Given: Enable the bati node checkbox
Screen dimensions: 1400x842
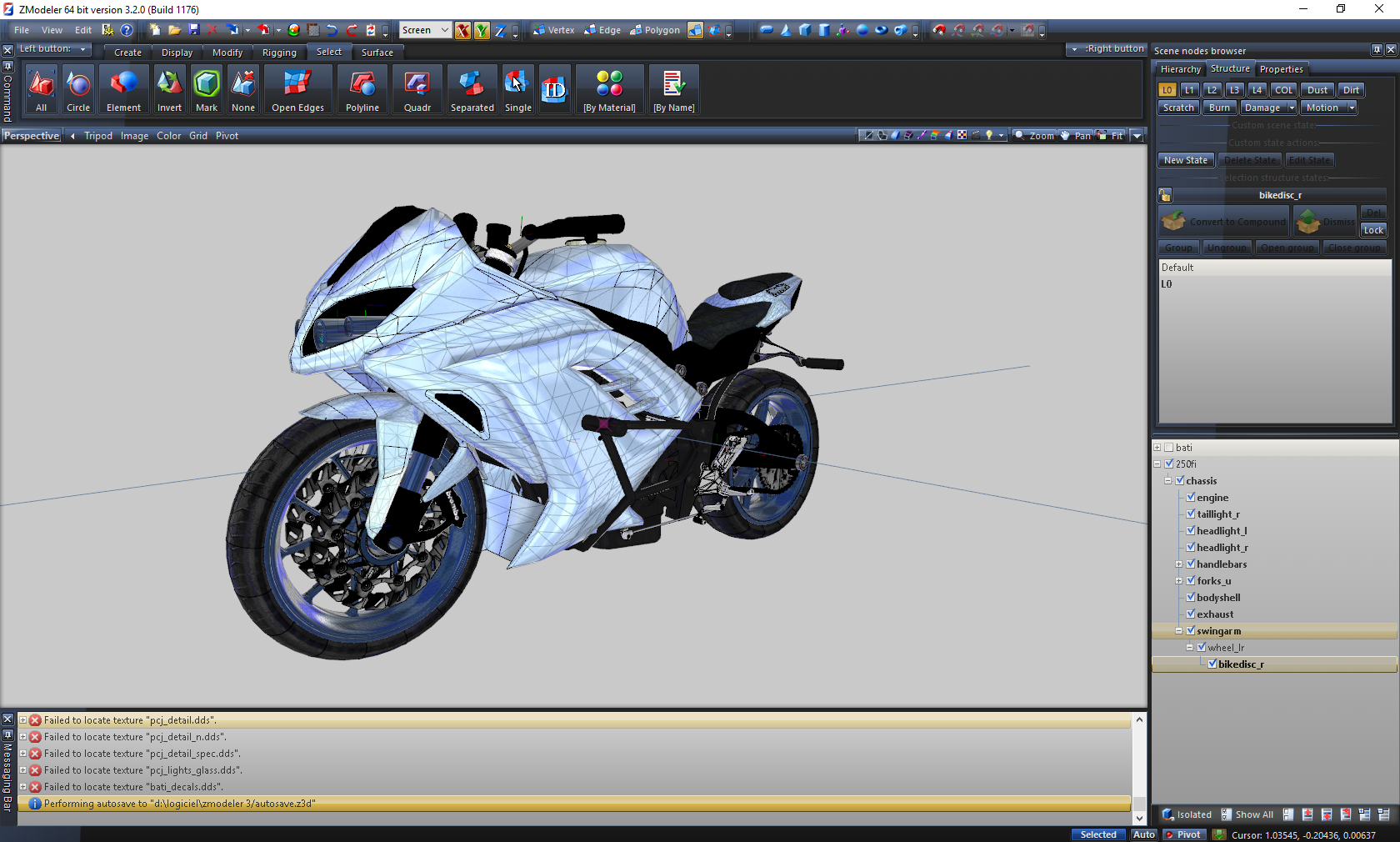Looking at the screenshot, I should [1169, 448].
